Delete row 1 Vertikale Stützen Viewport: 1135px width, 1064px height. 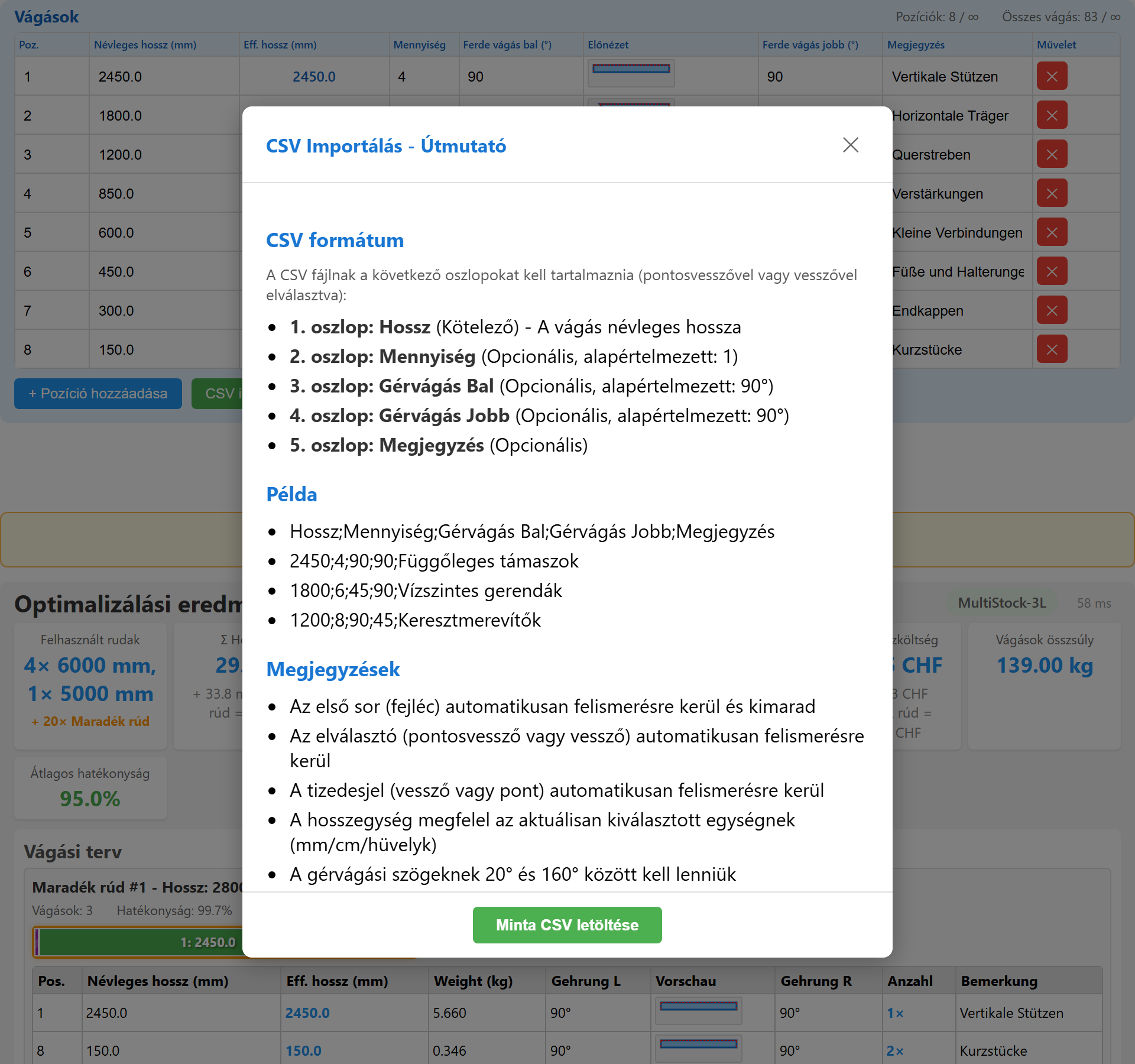coord(1052,76)
